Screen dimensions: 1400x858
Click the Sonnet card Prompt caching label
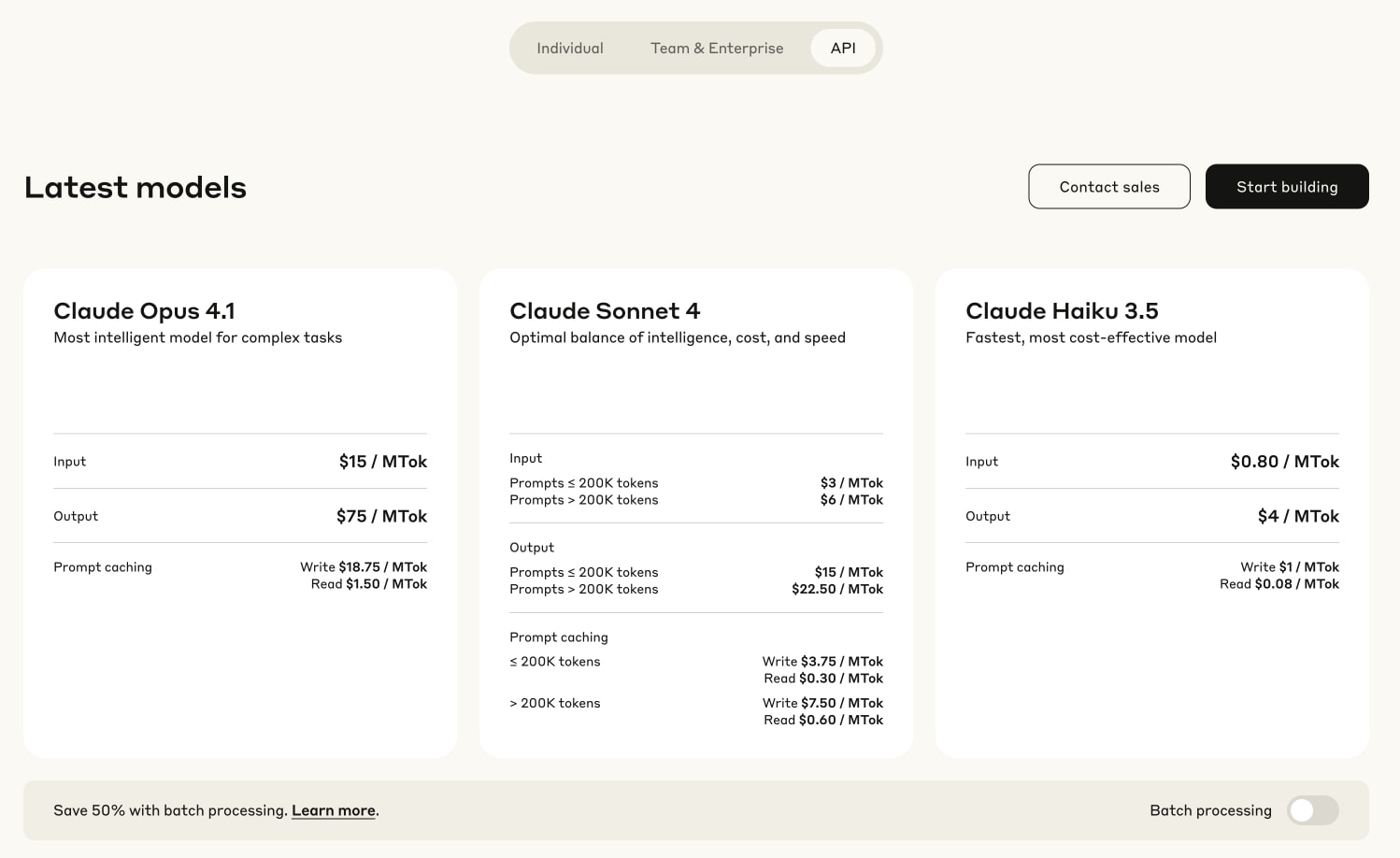559,637
